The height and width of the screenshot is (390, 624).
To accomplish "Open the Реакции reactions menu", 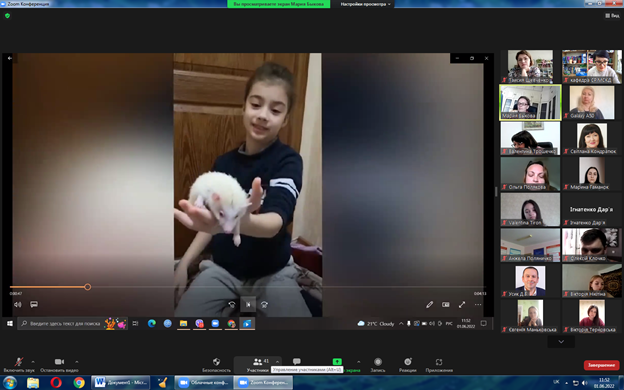I will pos(408,365).
